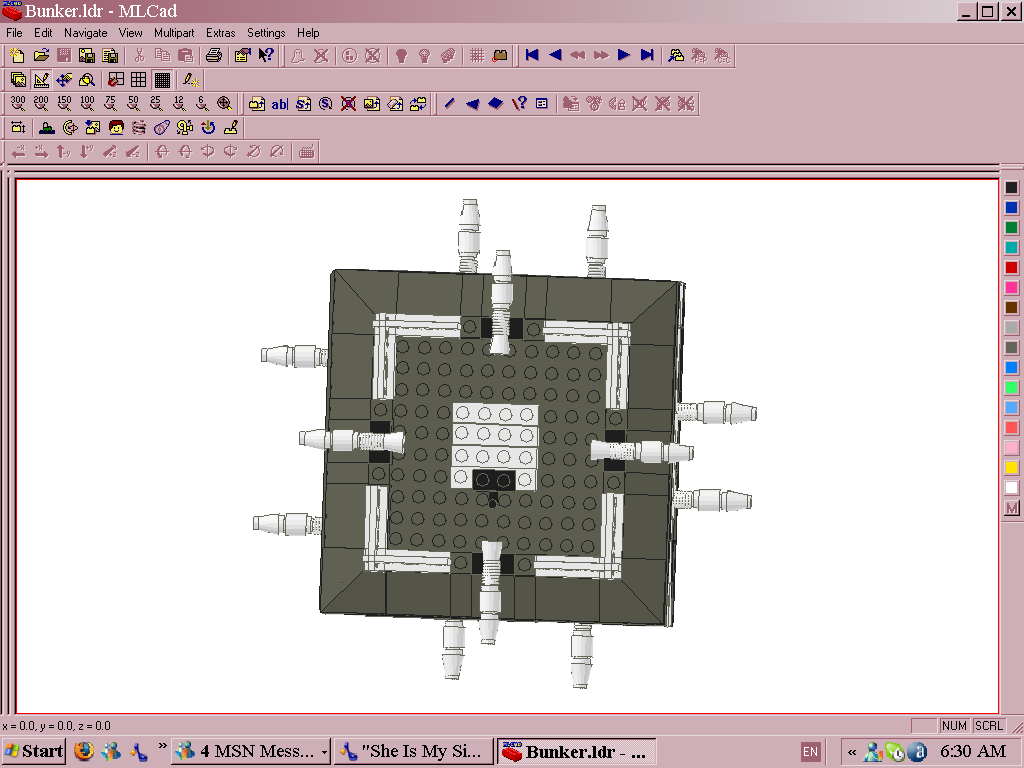Set zoom to 12 percent
This screenshot has width=1024, height=768.
click(178, 103)
